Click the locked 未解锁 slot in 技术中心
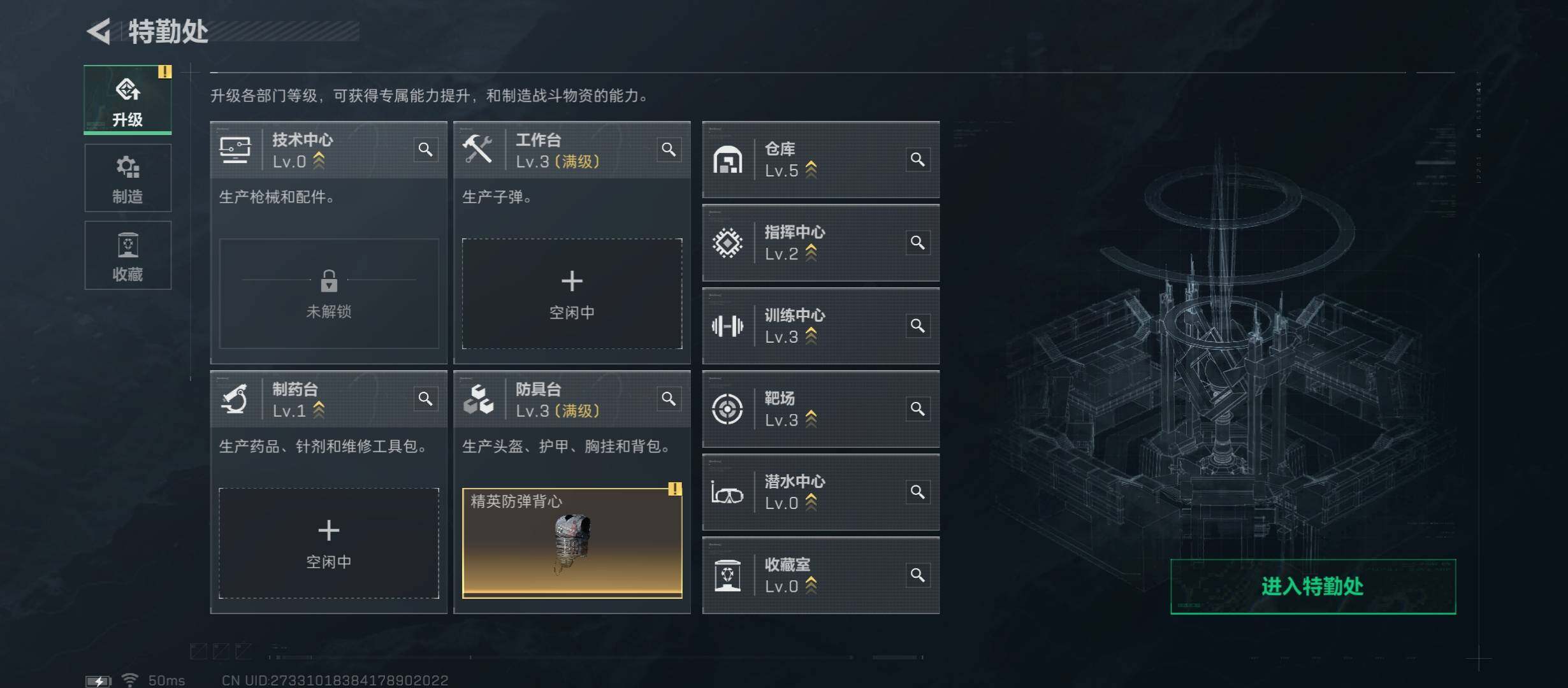 pos(329,294)
